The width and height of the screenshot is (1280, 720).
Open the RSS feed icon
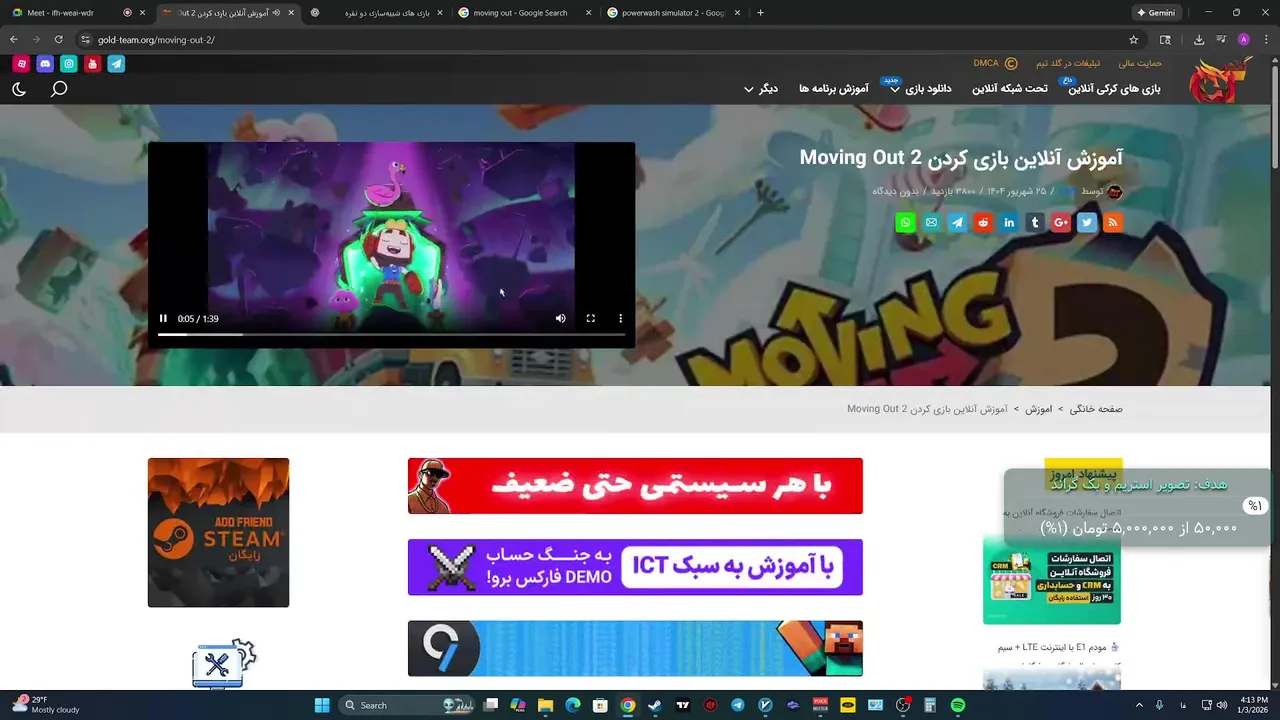pyautogui.click(x=1112, y=223)
